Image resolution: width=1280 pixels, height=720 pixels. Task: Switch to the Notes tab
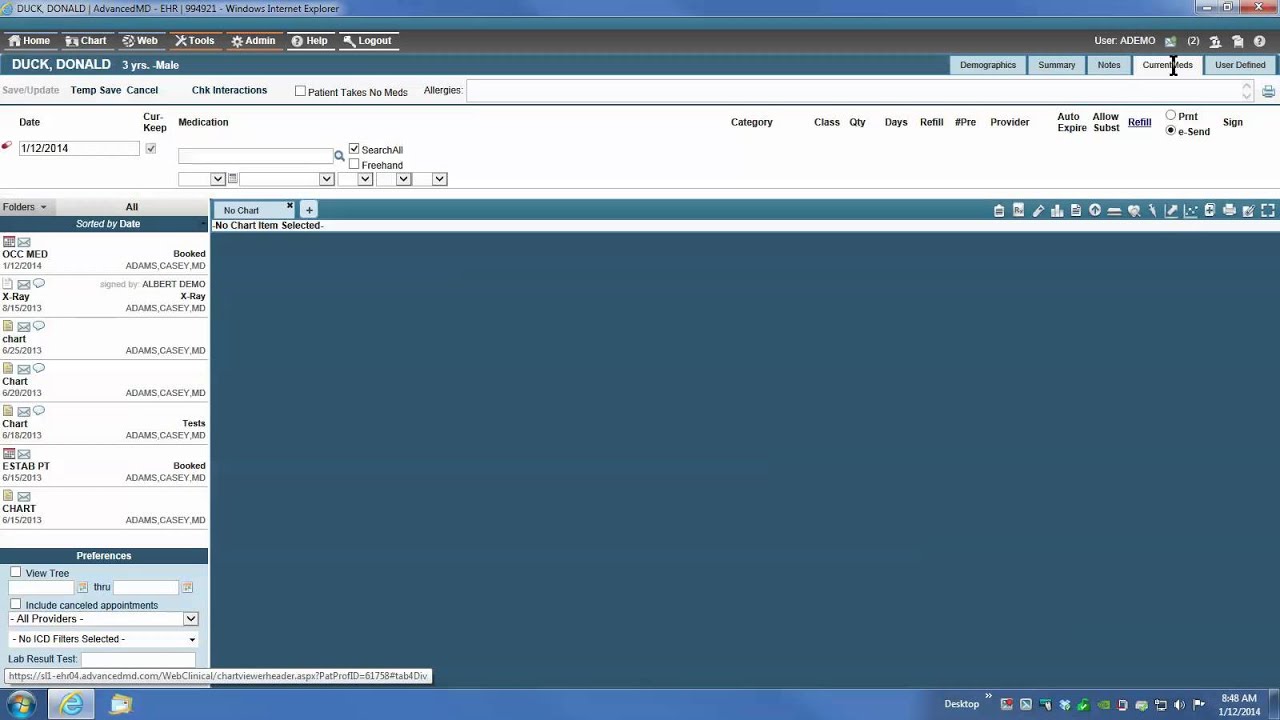1109,65
